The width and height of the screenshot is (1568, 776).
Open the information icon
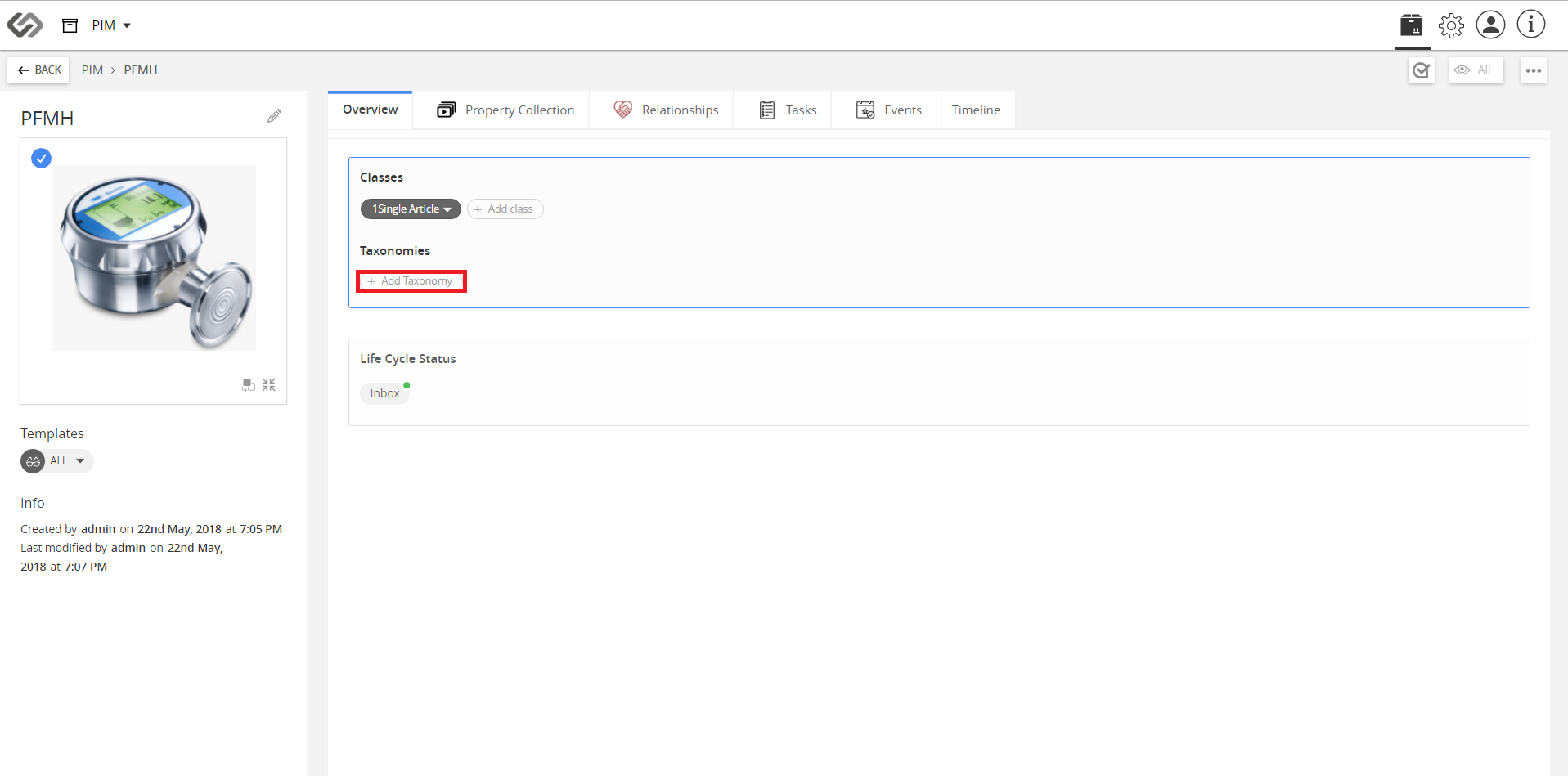(x=1531, y=25)
